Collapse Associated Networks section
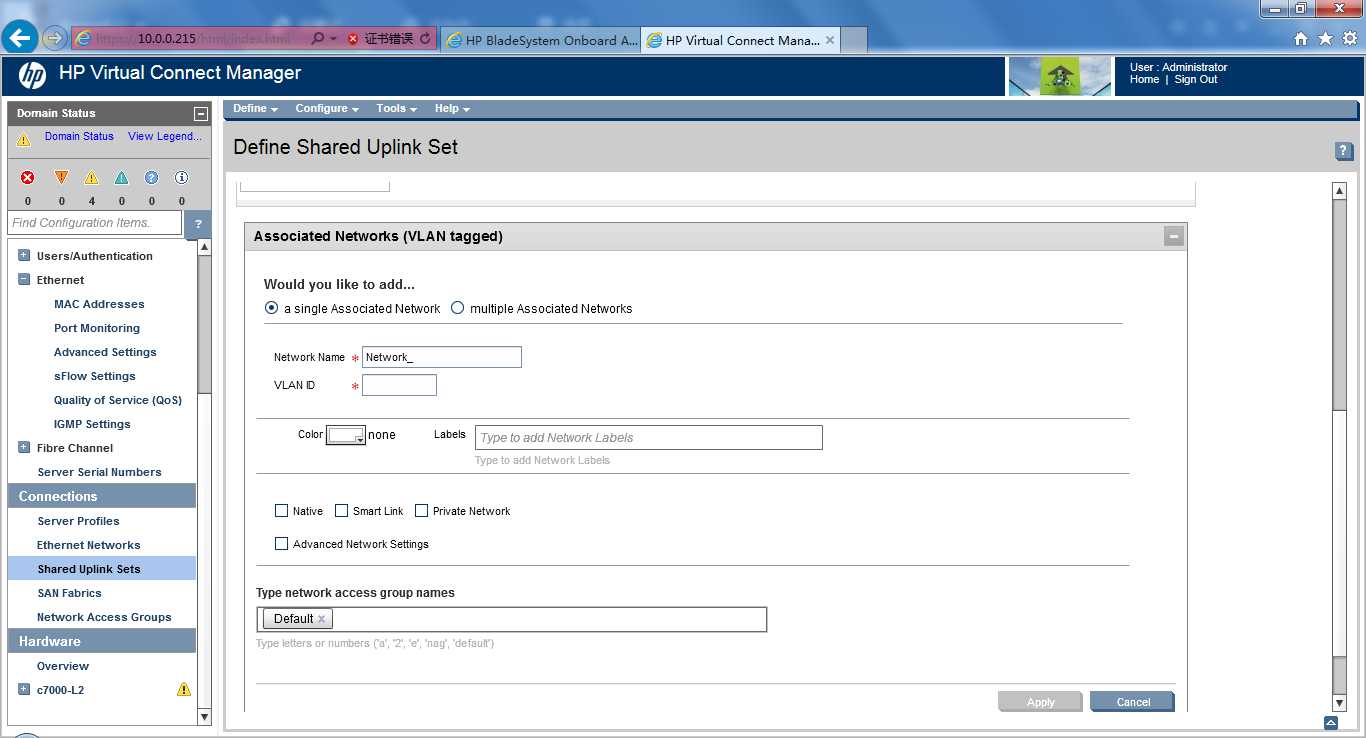The width and height of the screenshot is (1366, 738). pos(1174,236)
